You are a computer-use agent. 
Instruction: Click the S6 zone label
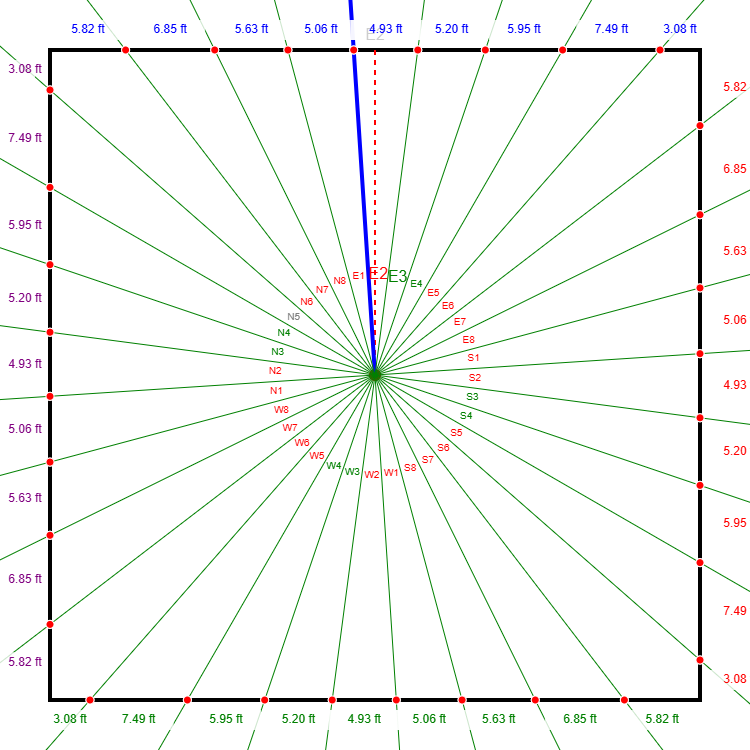[x=443, y=448]
